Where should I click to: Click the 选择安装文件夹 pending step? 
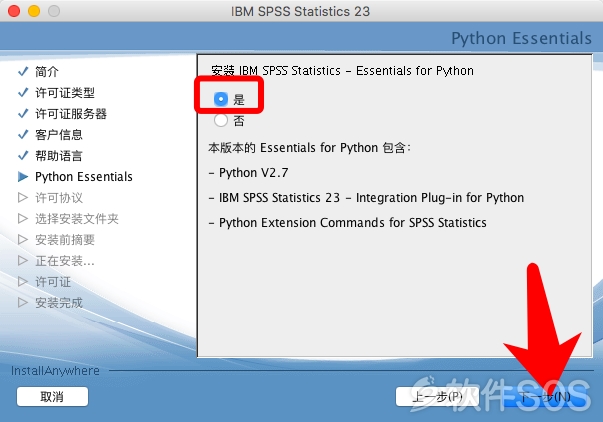pyautogui.click(x=77, y=219)
